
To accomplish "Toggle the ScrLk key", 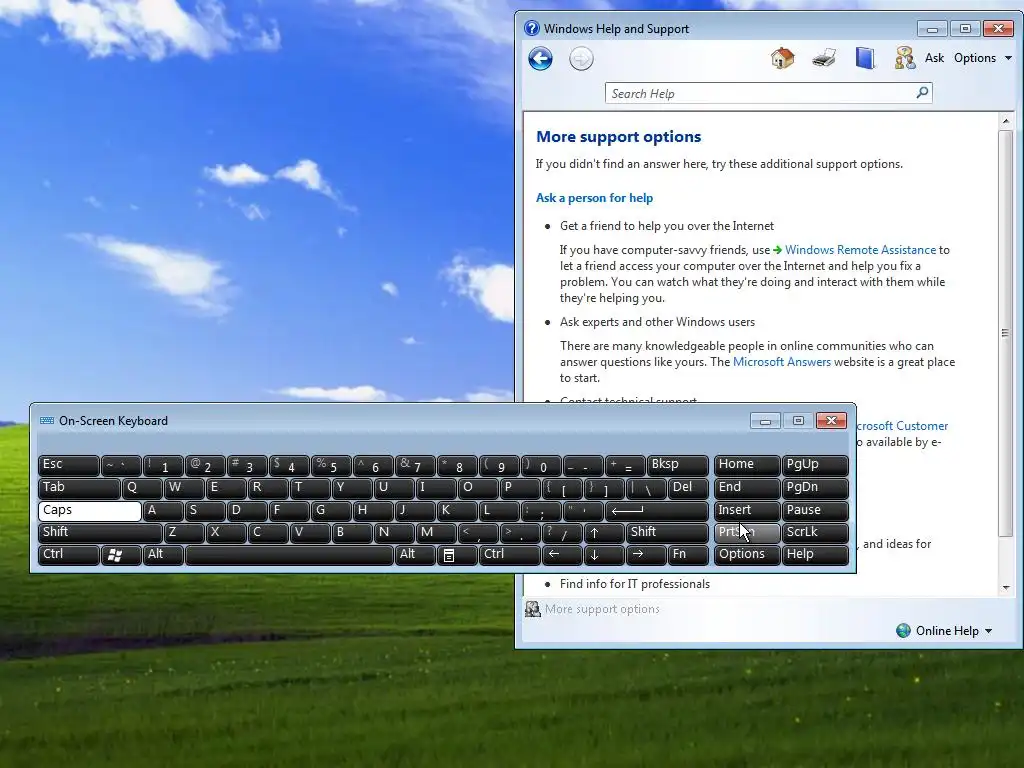I will click(x=815, y=533).
